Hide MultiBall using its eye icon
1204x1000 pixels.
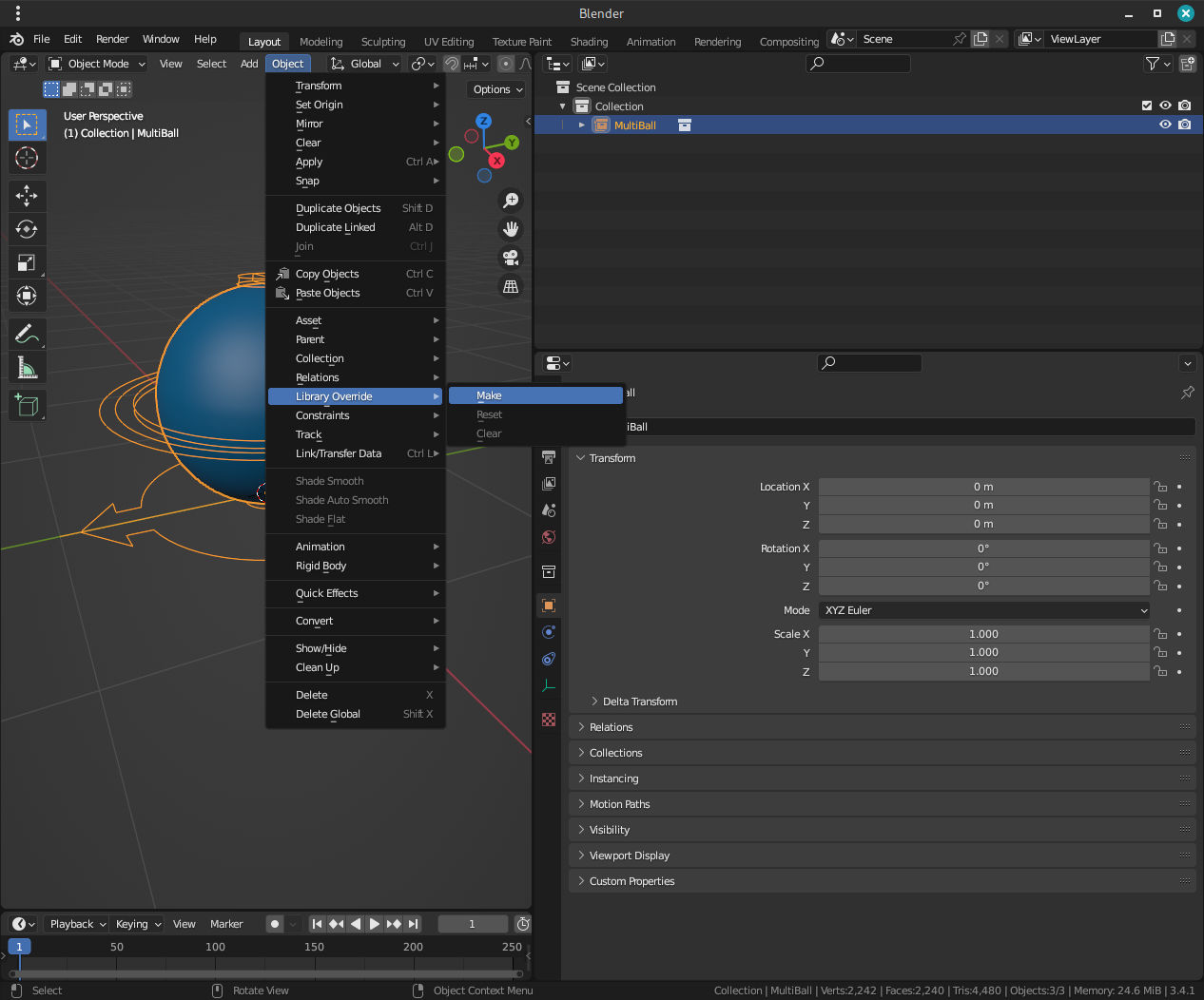click(x=1164, y=125)
